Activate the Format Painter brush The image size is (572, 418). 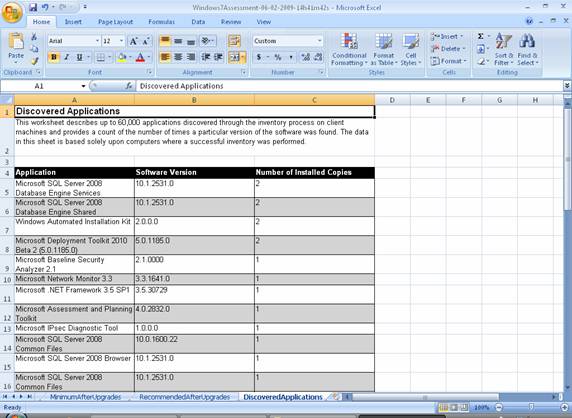[34, 61]
